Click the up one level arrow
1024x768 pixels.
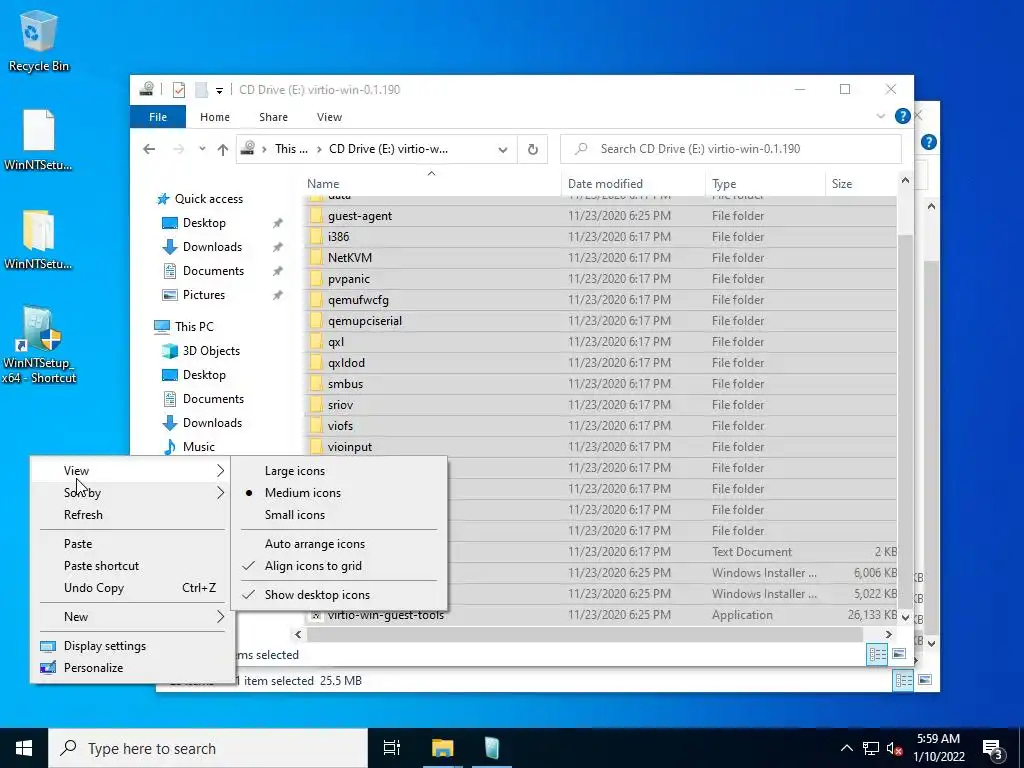[223, 150]
